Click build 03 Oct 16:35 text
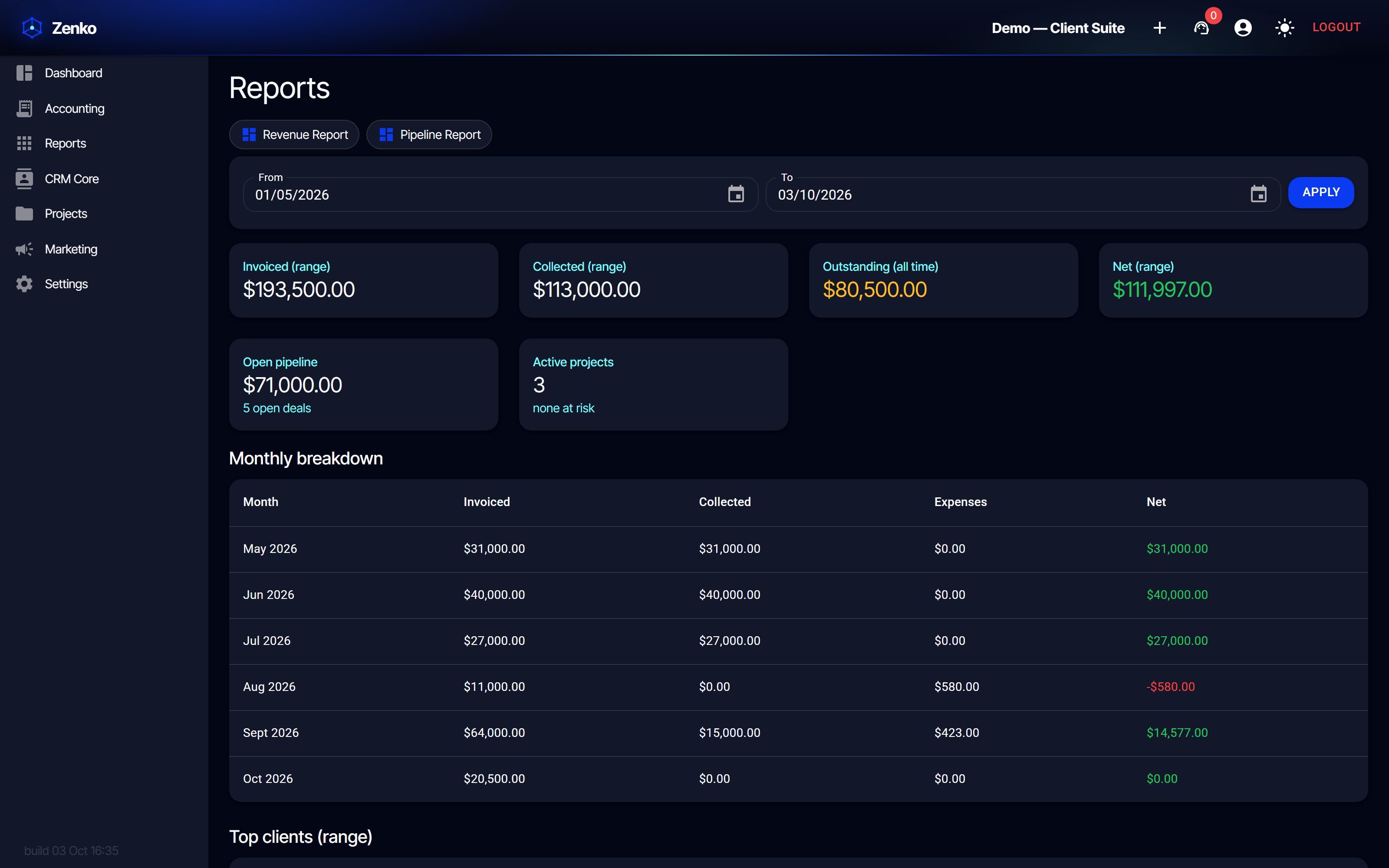The image size is (1389, 868). (x=71, y=850)
